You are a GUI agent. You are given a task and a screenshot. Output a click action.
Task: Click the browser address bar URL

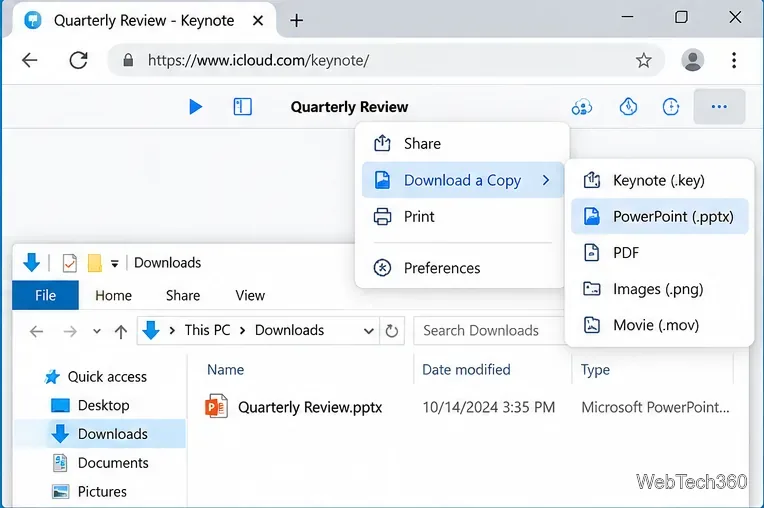[x=258, y=60]
